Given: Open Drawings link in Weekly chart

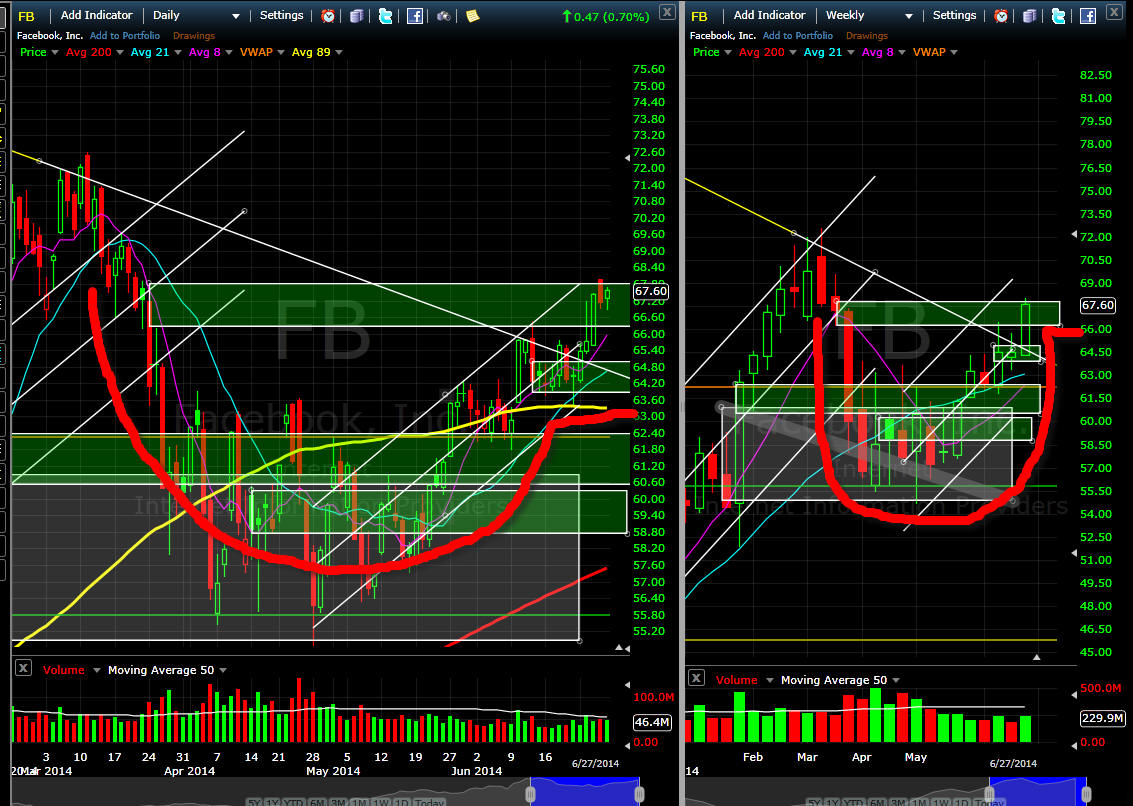Looking at the screenshot, I should point(866,35).
